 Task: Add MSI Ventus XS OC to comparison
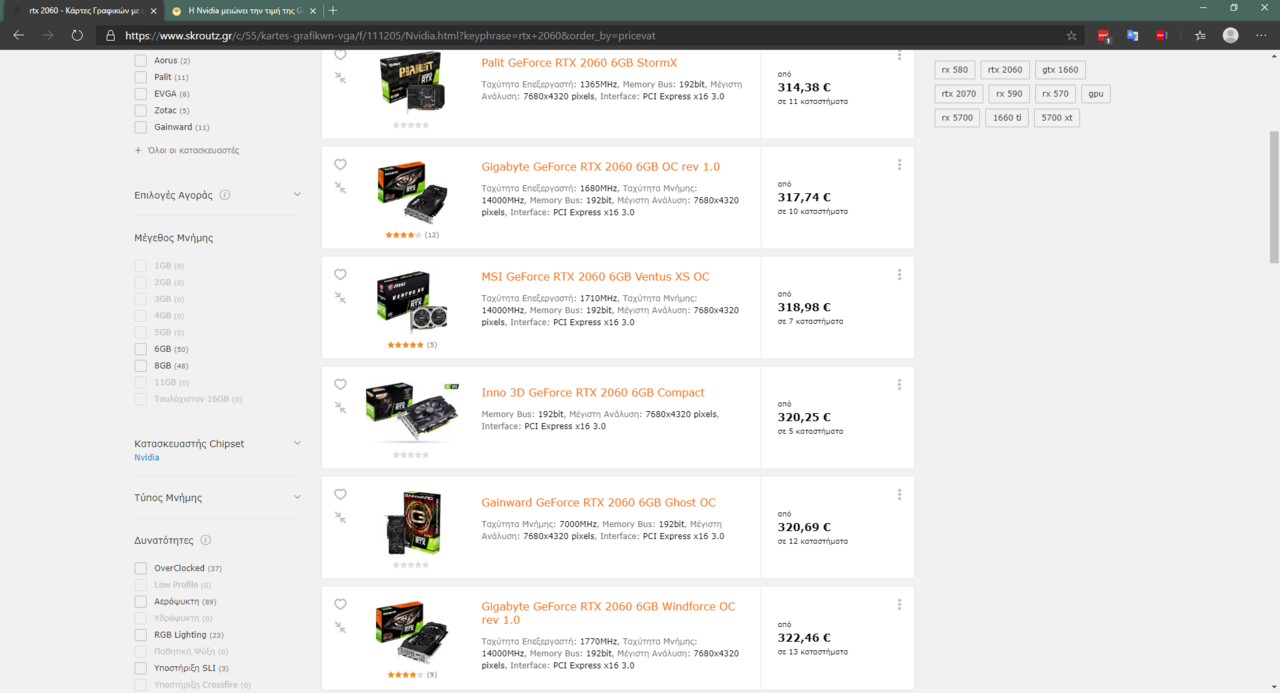340,297
